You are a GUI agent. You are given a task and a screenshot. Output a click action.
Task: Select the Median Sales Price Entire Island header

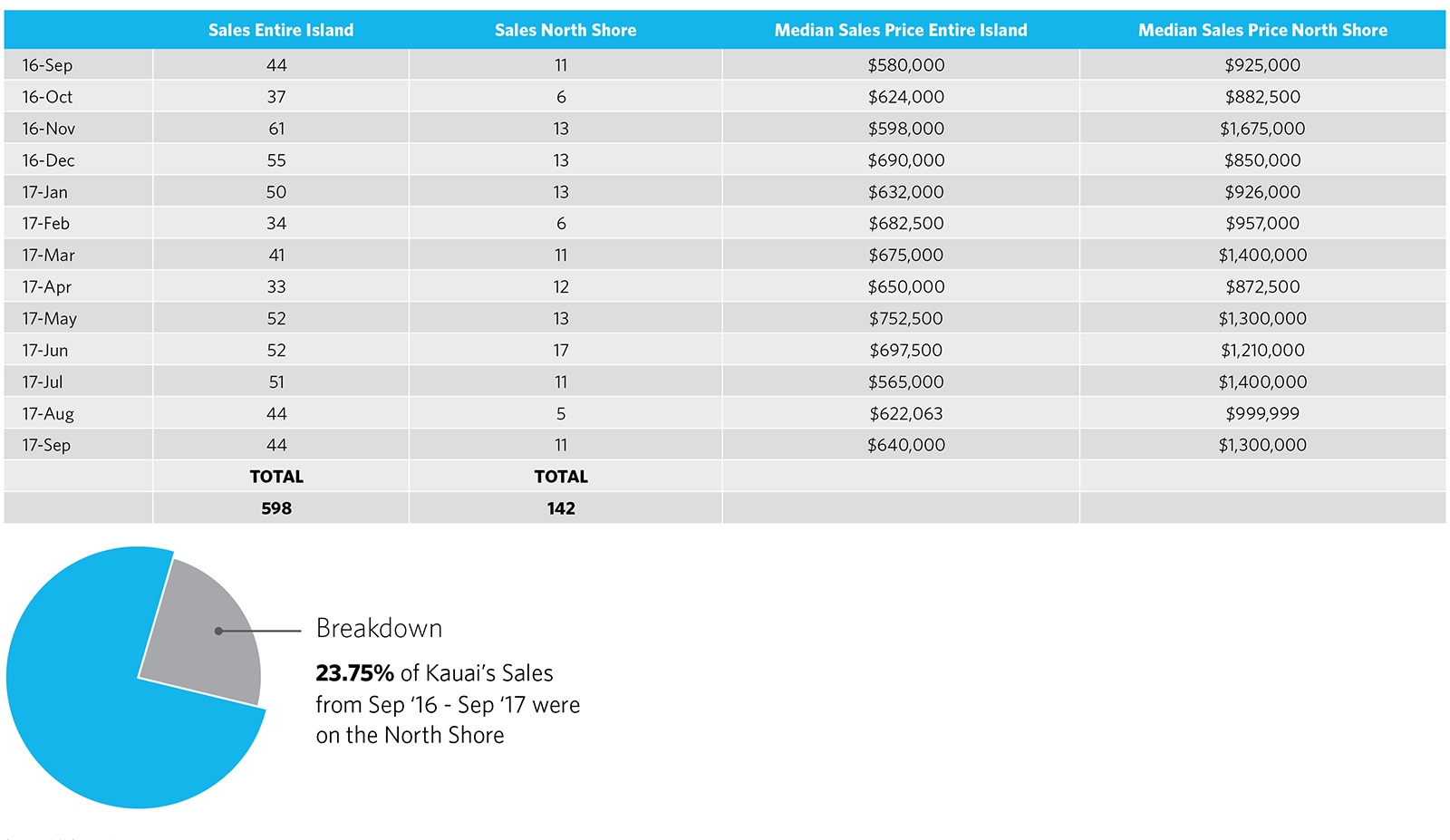[901, 30]
